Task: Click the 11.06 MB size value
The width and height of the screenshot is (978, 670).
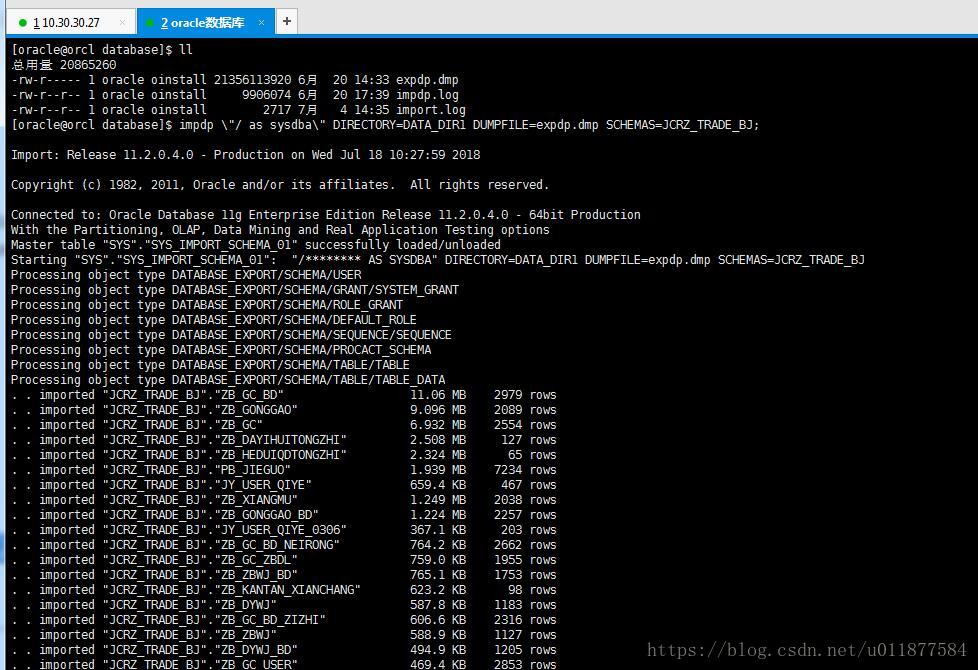Action: 438,394
